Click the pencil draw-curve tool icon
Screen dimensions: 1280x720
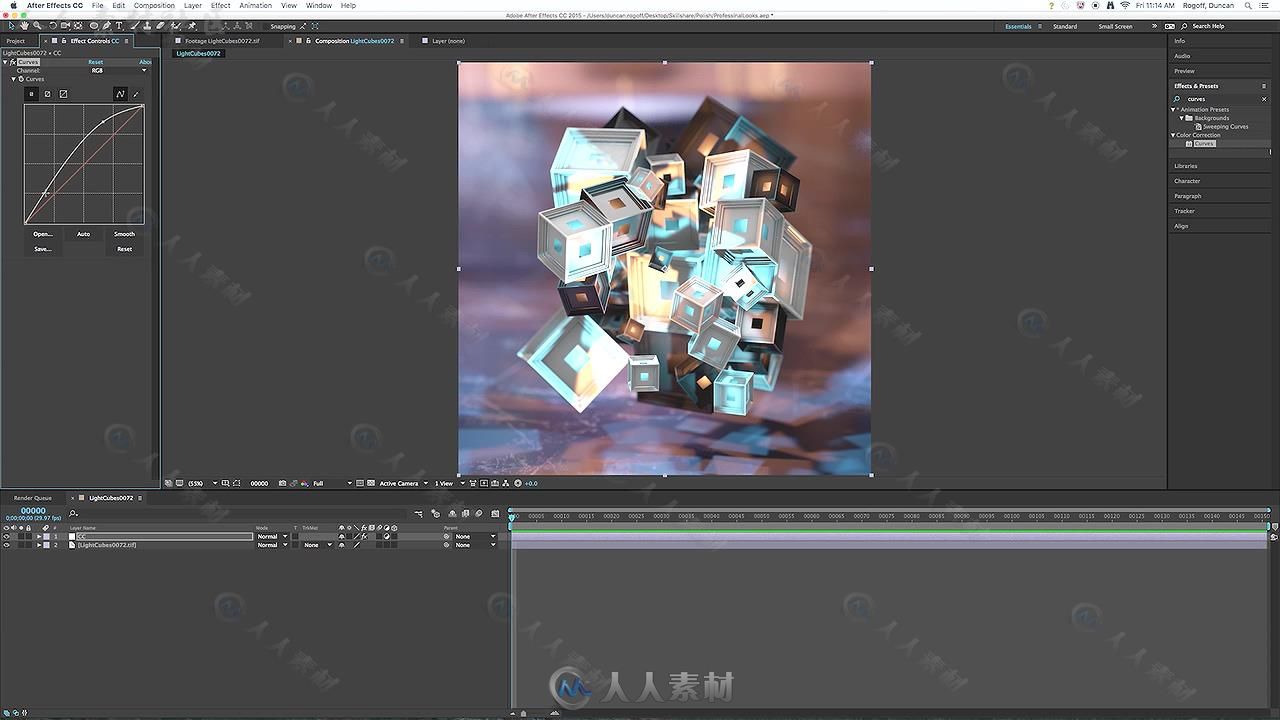coord(136,94)
